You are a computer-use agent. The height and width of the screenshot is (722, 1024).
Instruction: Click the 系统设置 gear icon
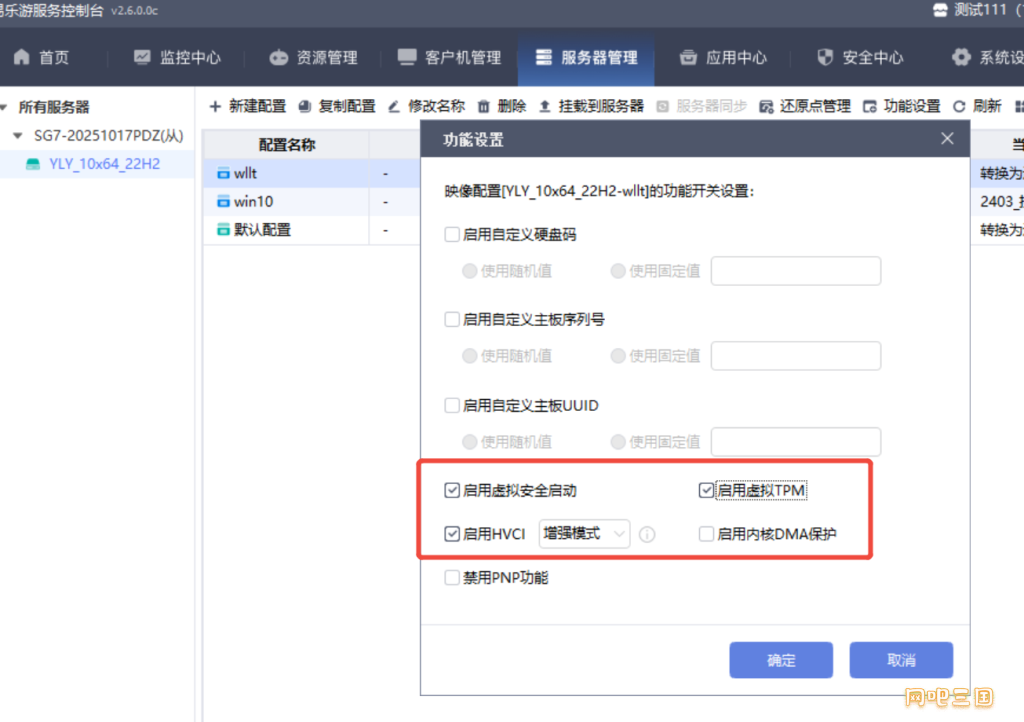pyautogui.click(x=961, y=57)
